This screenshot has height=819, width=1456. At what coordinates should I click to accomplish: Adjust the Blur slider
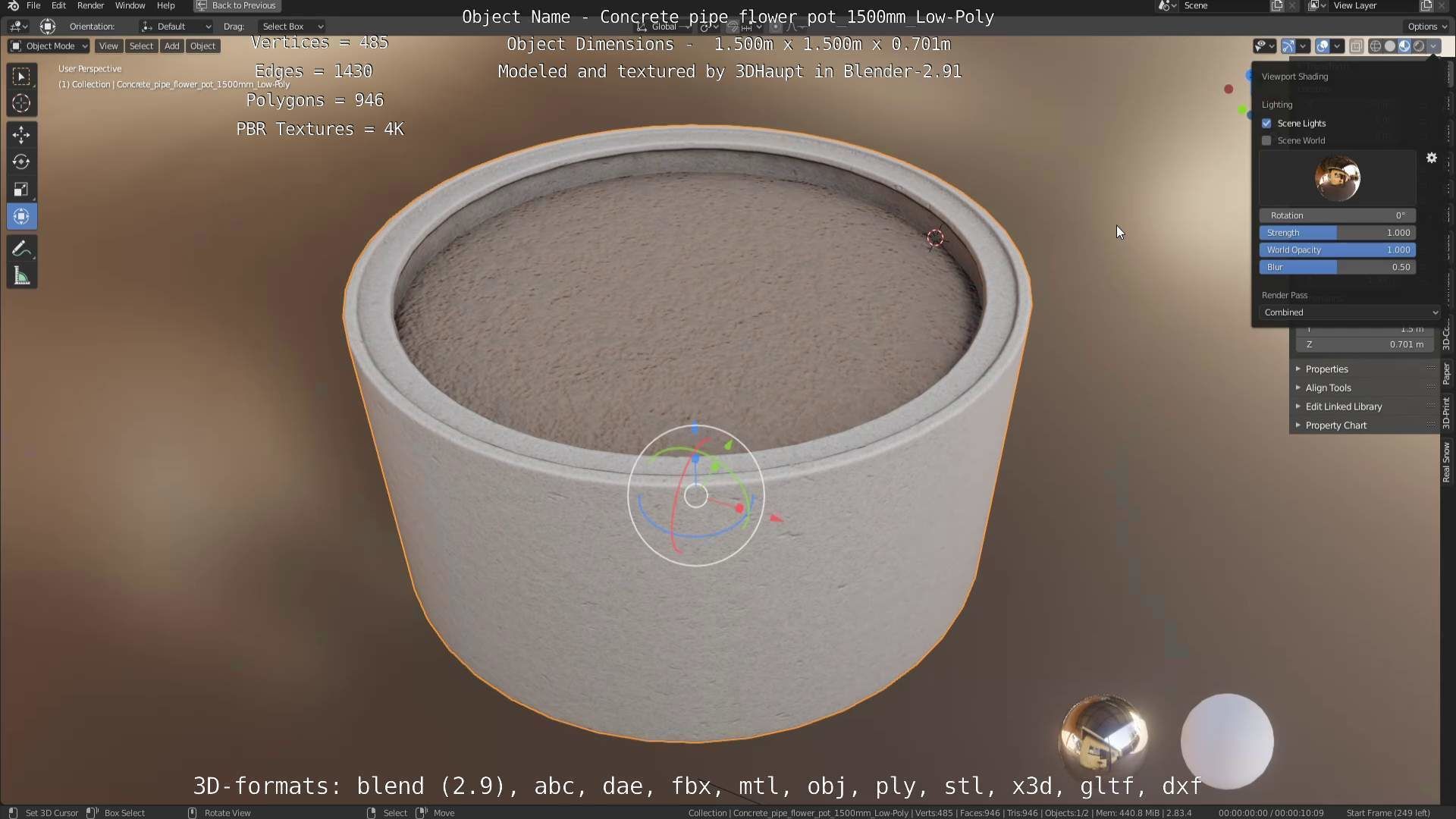[1338, 267]
